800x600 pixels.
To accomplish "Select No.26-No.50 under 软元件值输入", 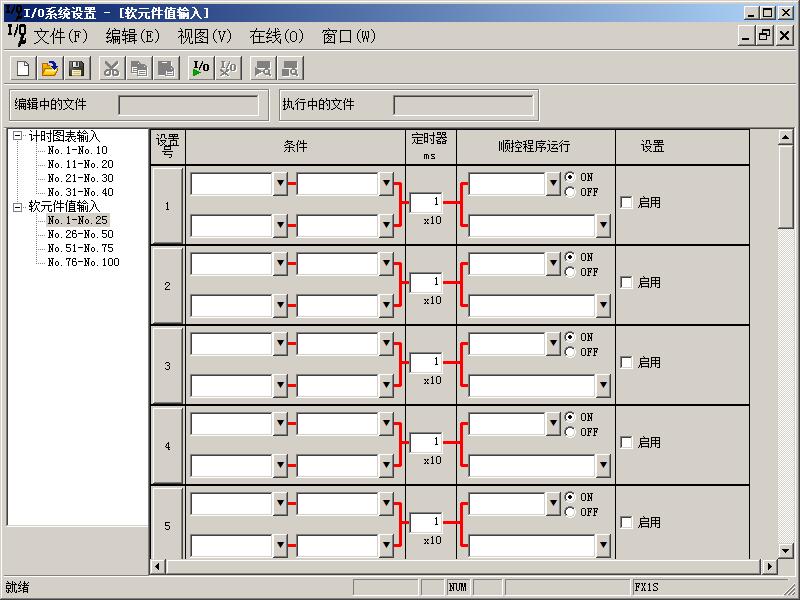I will point(80,234).
